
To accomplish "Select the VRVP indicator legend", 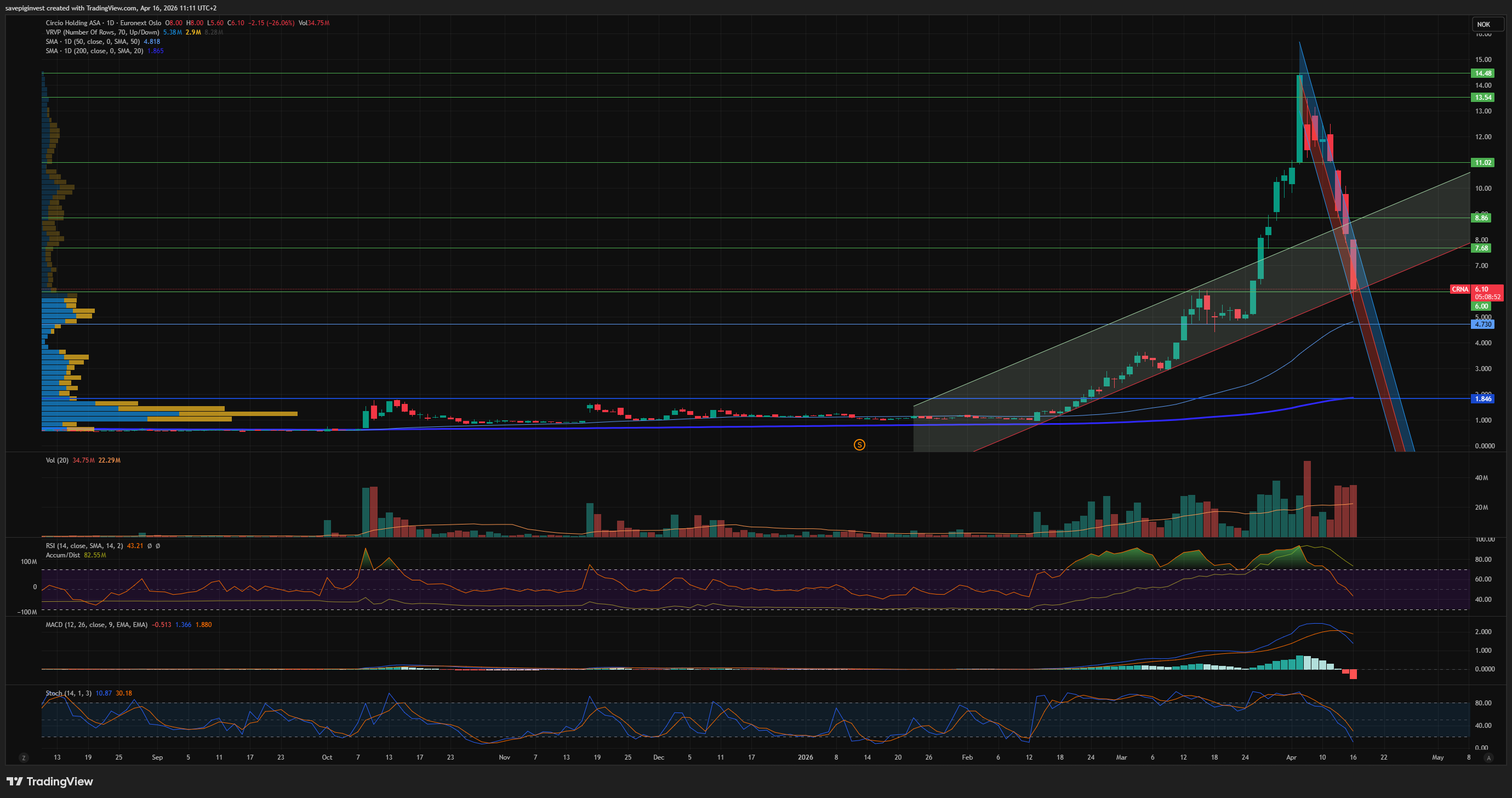I will (102, 32).
